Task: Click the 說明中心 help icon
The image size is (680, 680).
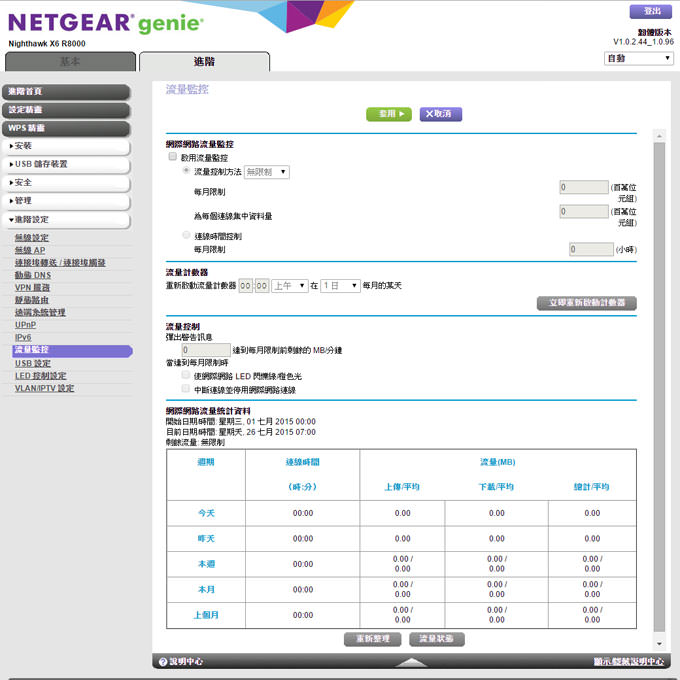Action: pyautogui.click(x=163, y=662)
